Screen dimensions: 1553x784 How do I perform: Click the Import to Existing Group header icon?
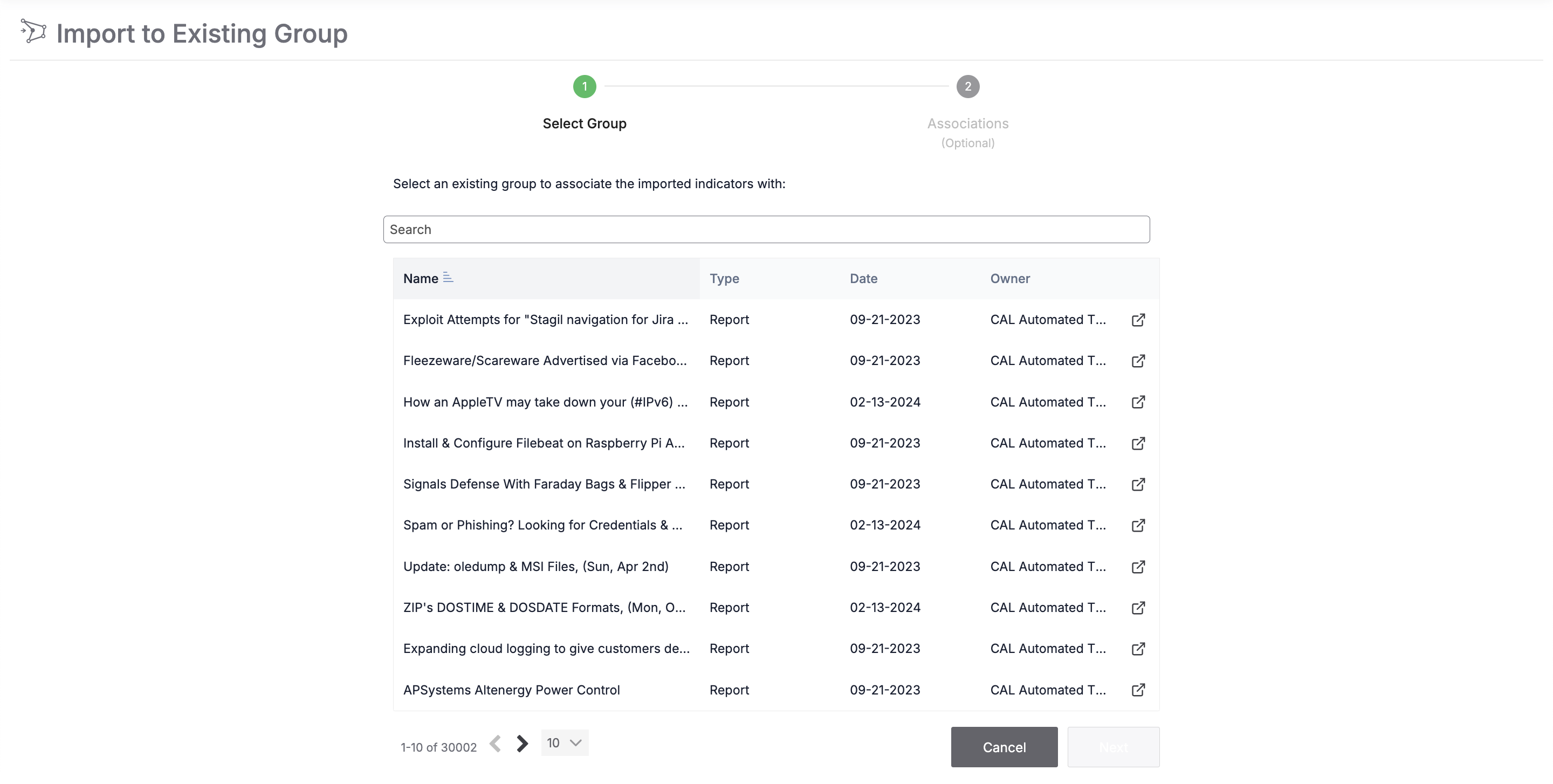[33, 31]
